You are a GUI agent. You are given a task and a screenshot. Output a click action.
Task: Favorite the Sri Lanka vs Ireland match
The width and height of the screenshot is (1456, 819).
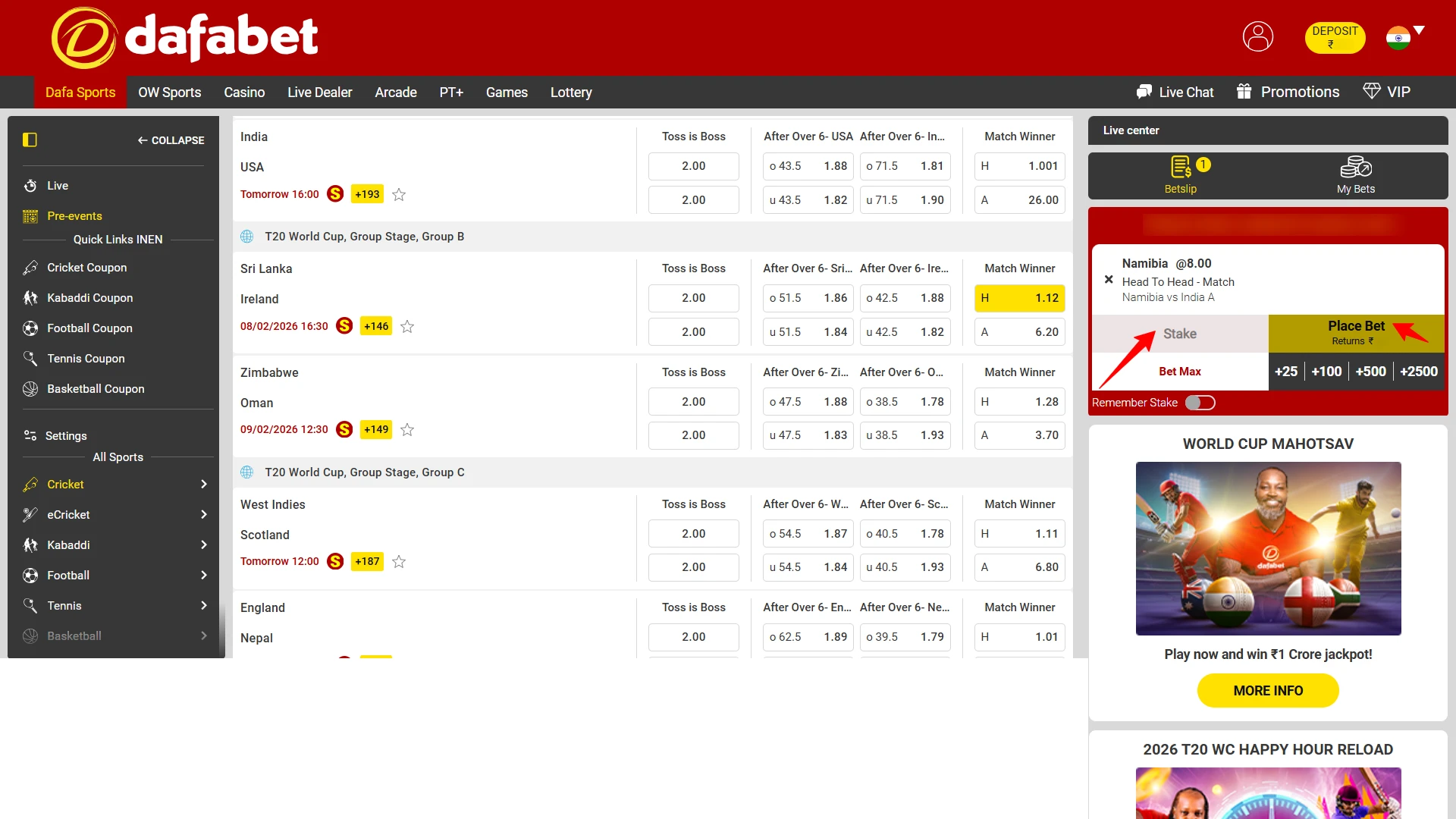point(407,326)
